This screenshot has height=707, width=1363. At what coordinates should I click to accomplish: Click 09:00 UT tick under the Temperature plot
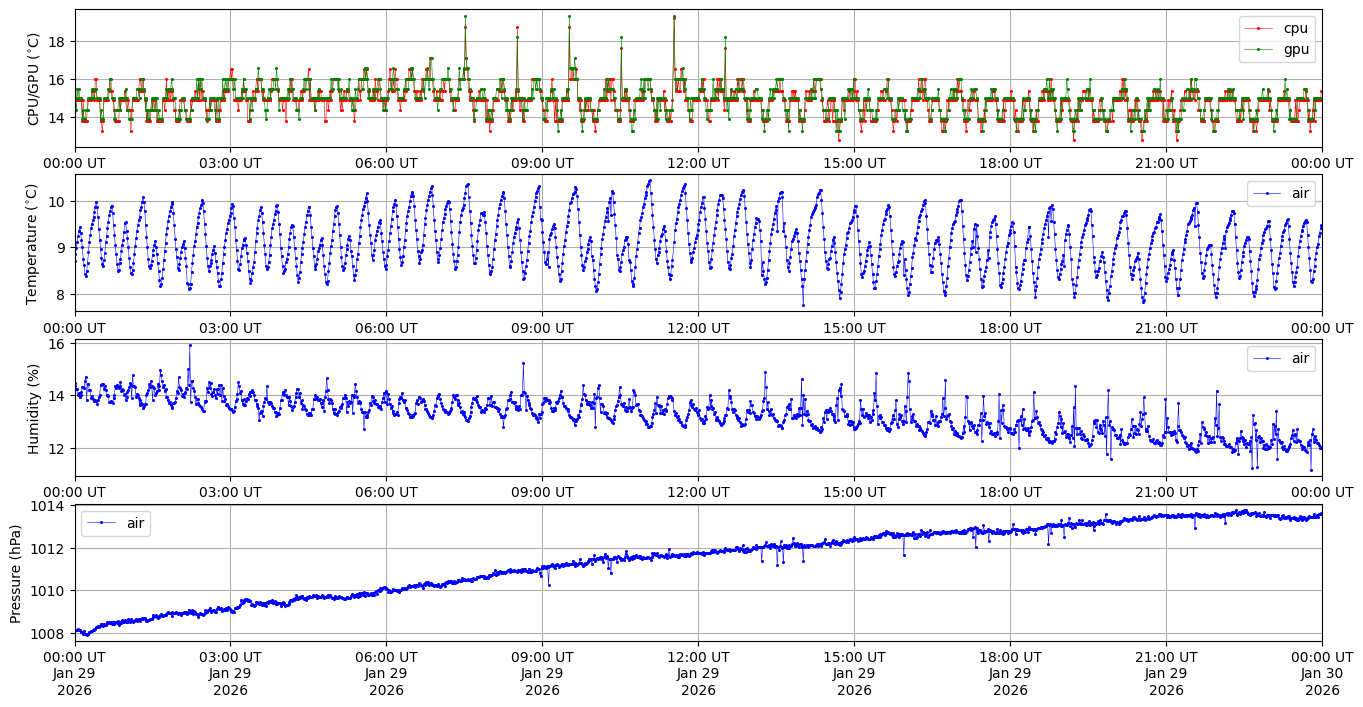point(542,328)
